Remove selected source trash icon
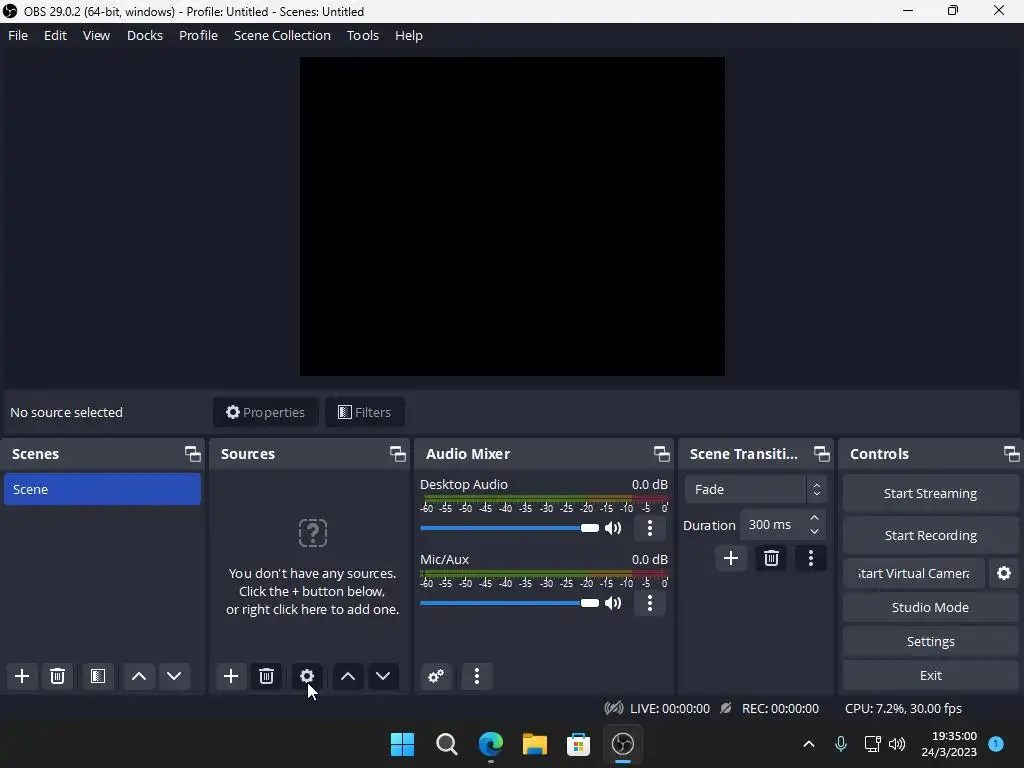 [266, 676]
